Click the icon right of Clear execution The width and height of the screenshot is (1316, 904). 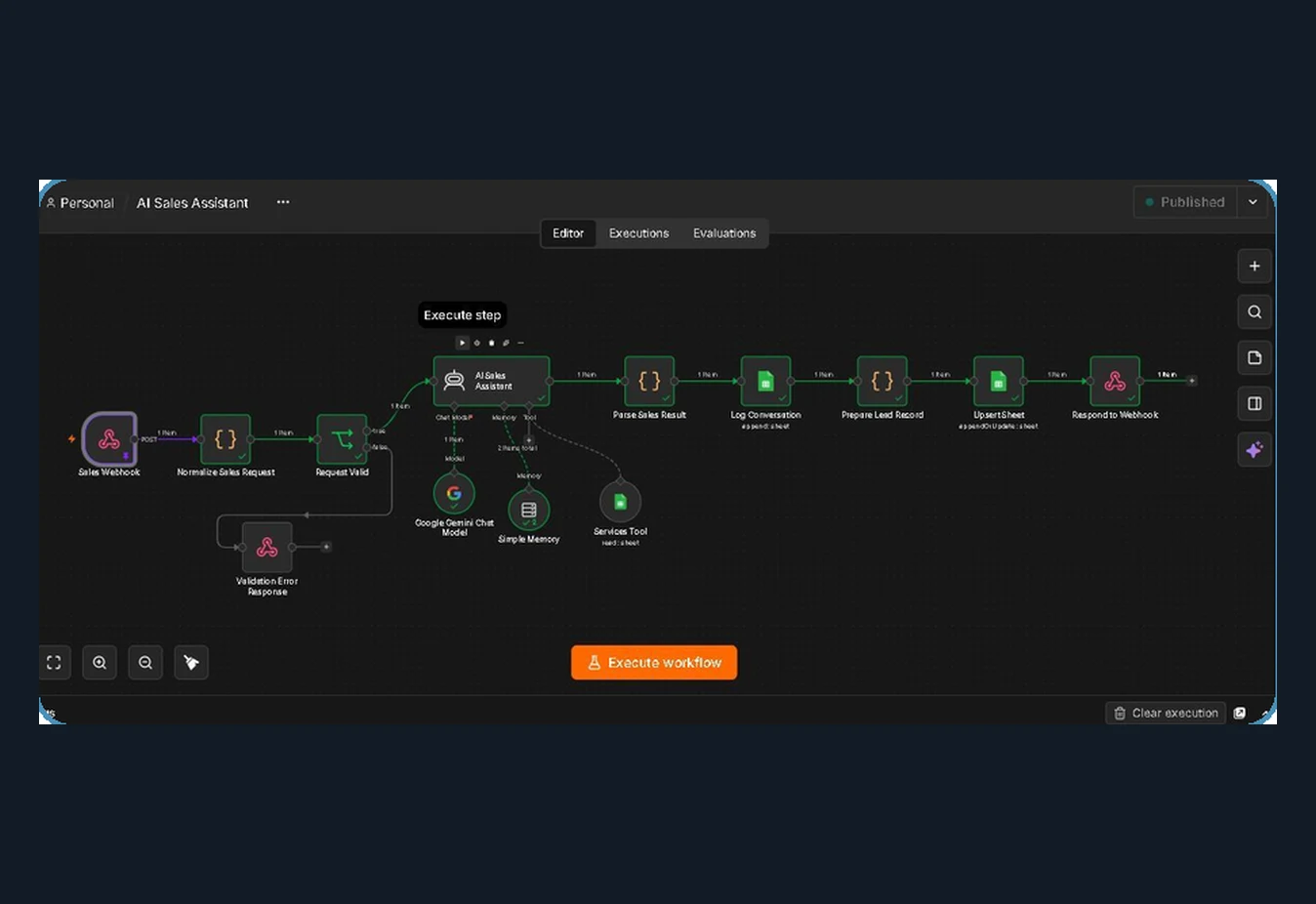click(1240, 713)
